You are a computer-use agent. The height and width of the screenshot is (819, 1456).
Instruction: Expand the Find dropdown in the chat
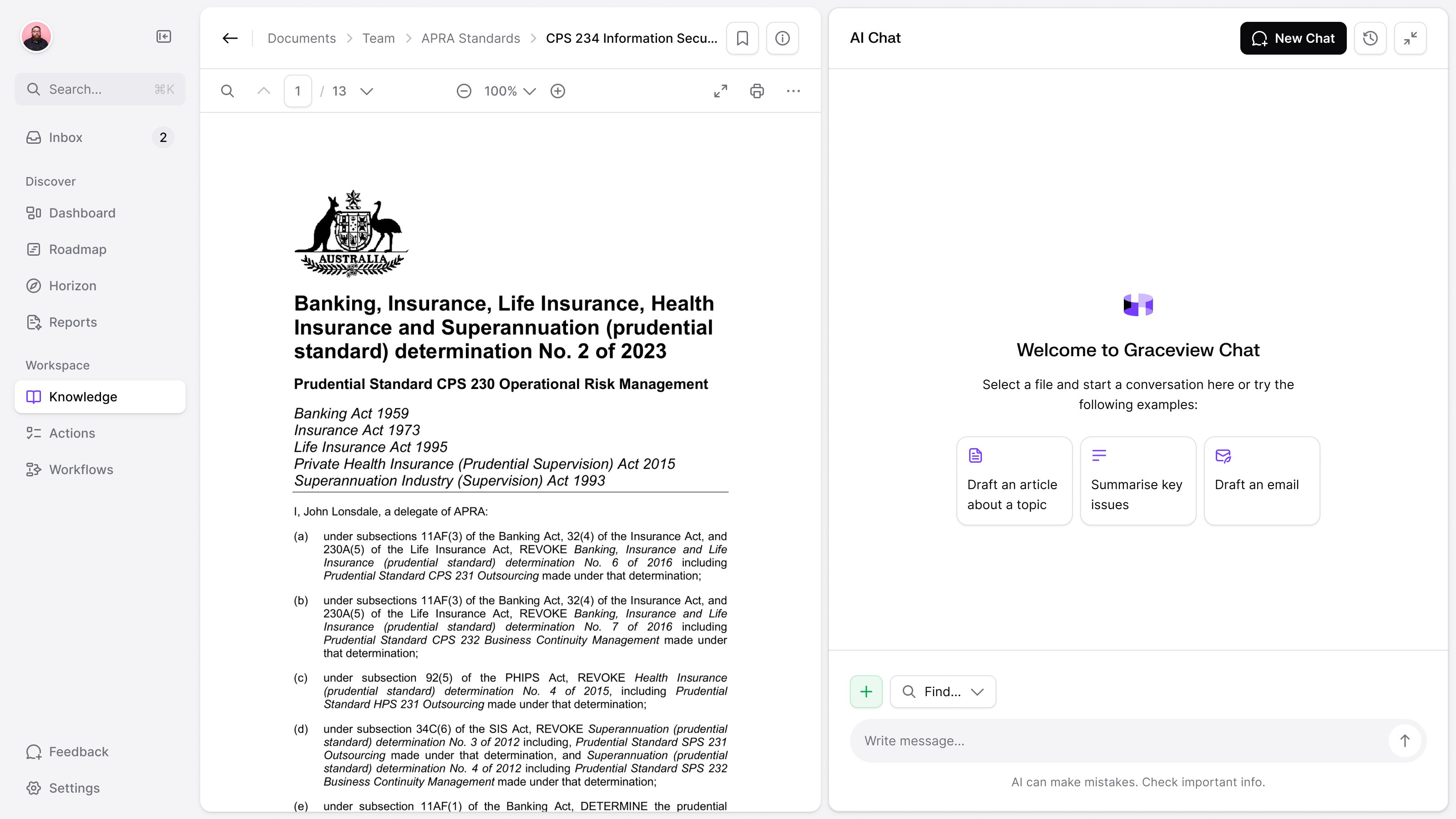943,691
